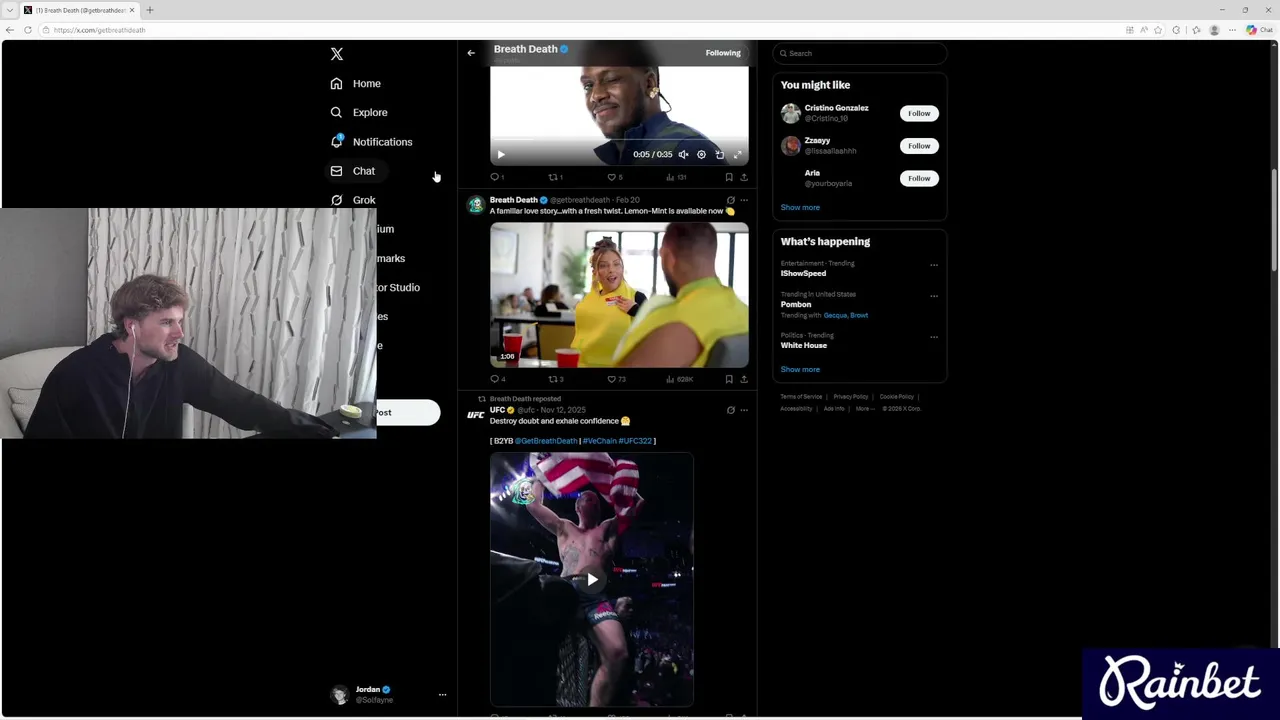The height and width of the screenshot is (720, 1280).
Task: Show more under You might like
Action: [x=800, y=207]
